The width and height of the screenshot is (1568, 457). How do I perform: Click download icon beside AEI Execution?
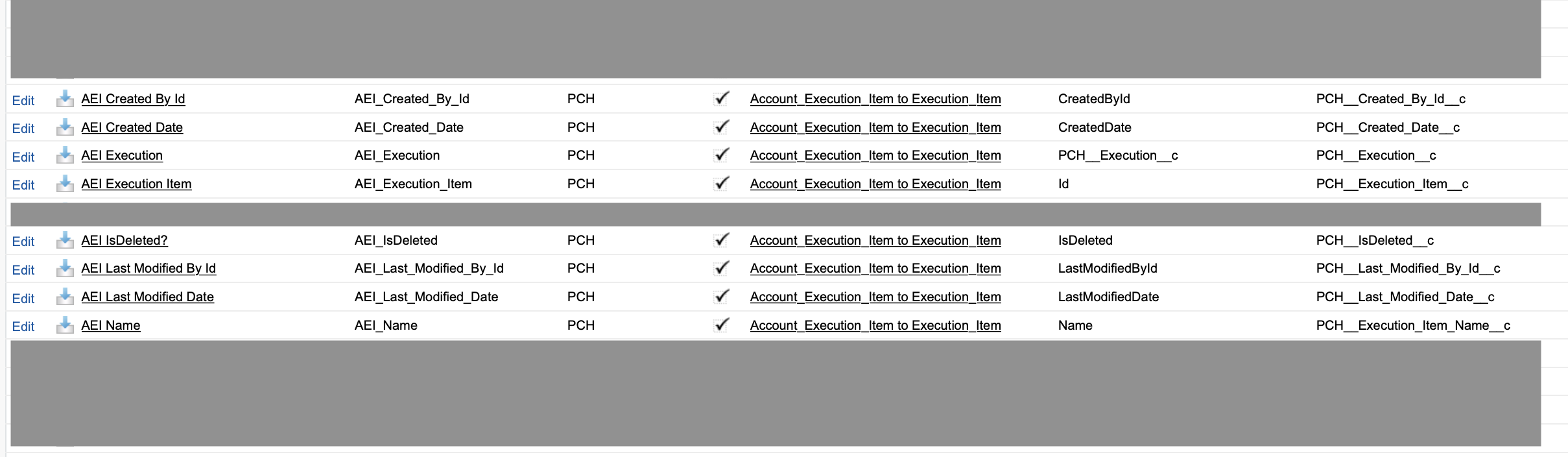65,155
